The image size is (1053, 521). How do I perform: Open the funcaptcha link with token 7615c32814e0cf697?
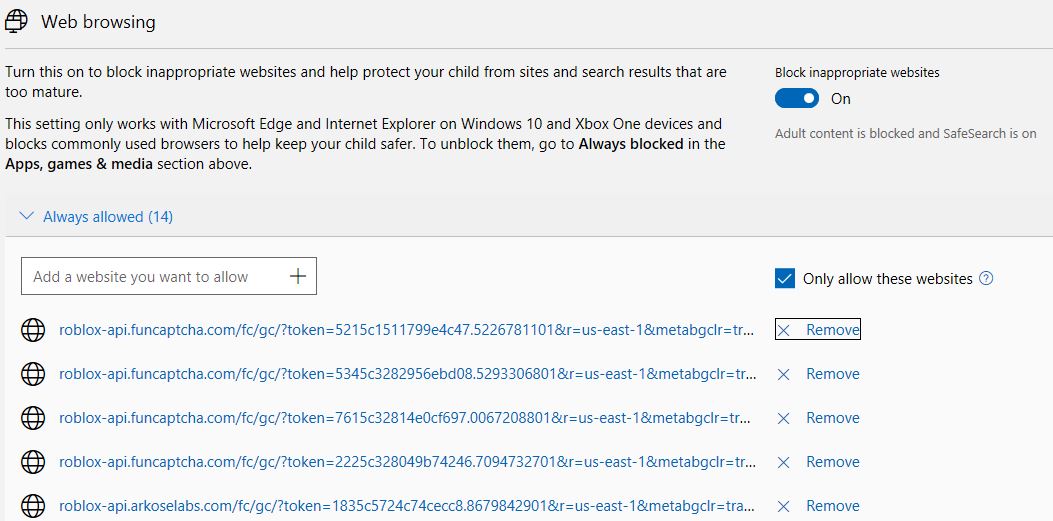pos(405,418)
